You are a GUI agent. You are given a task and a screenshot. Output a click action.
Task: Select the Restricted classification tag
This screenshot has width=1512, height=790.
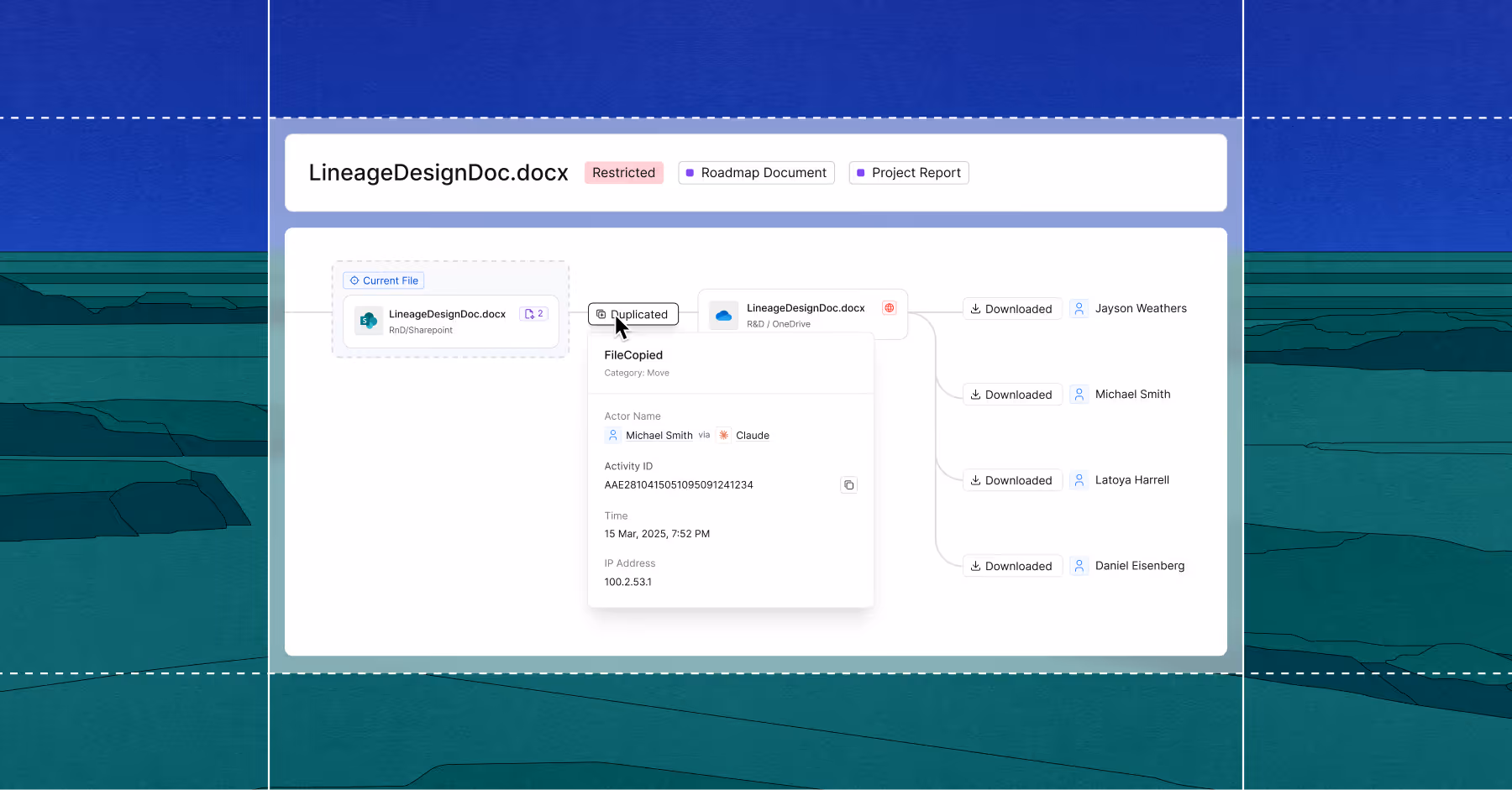click(624, 173)
